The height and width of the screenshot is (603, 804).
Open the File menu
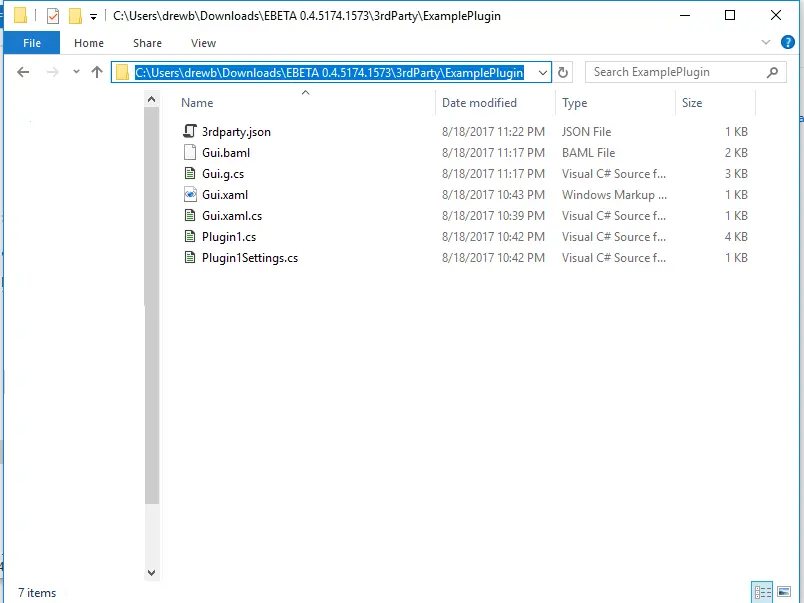pos(32,43)
